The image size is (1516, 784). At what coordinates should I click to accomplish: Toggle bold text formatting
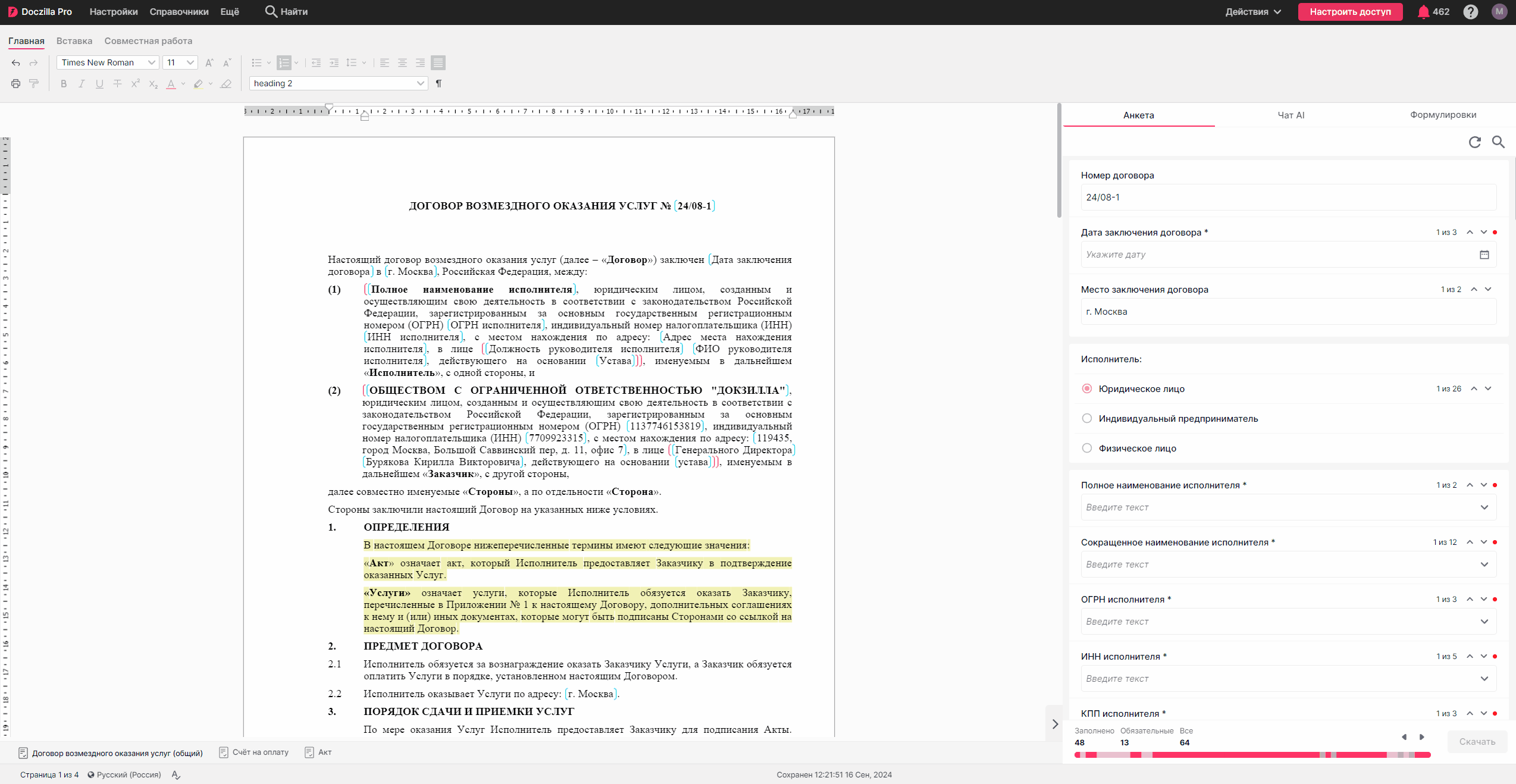[x=64, y=84]
